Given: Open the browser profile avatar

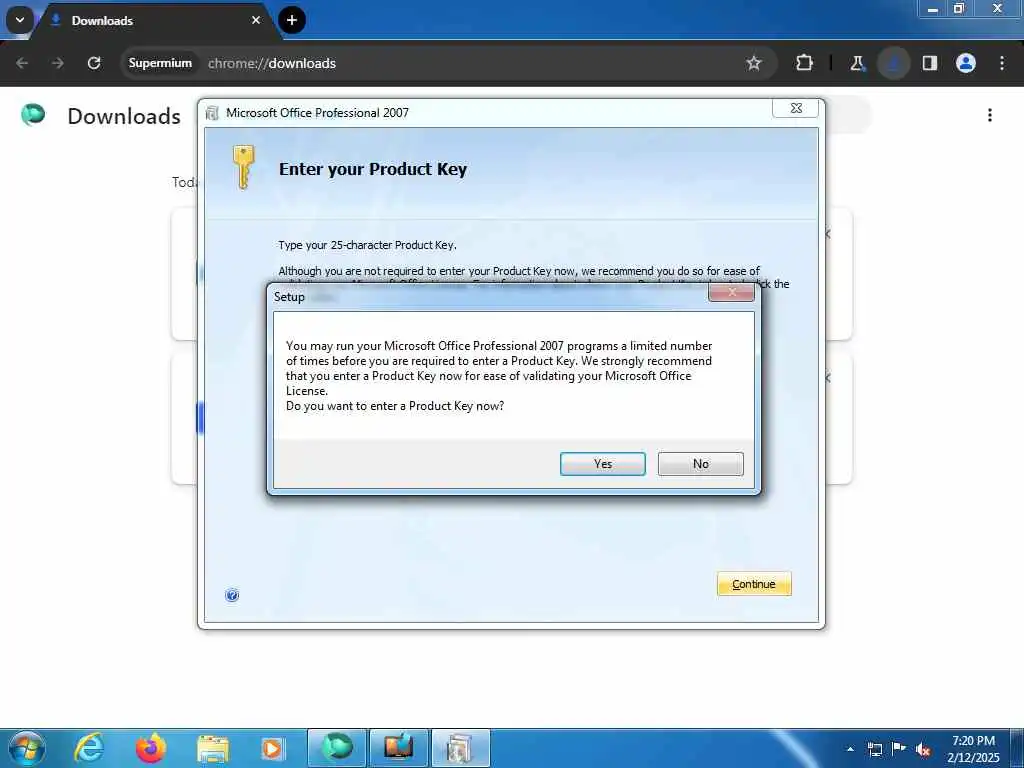Looking at the screenshot, I should (966, 63).
